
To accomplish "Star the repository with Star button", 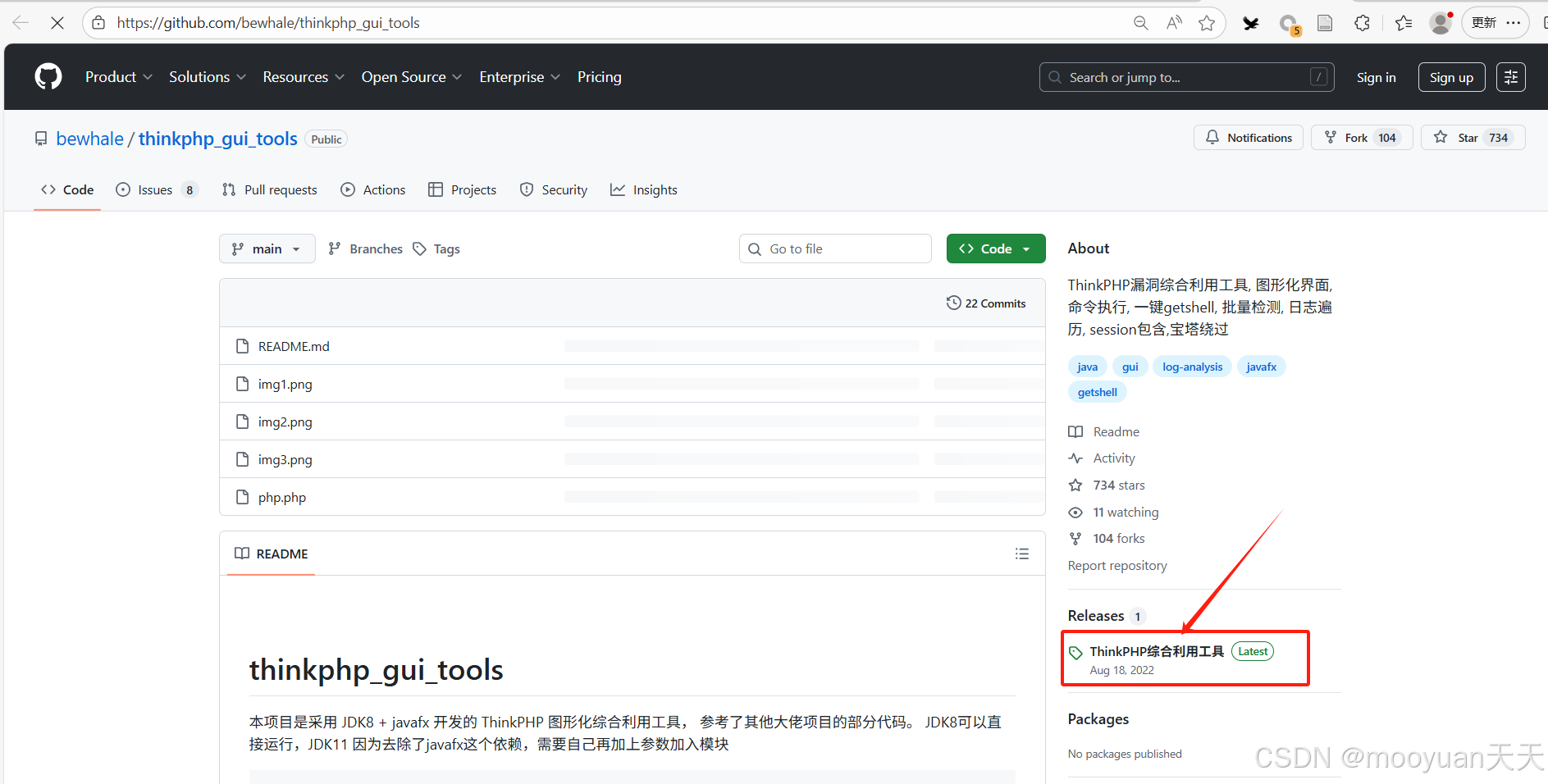I will click(x=1473, y=138).
